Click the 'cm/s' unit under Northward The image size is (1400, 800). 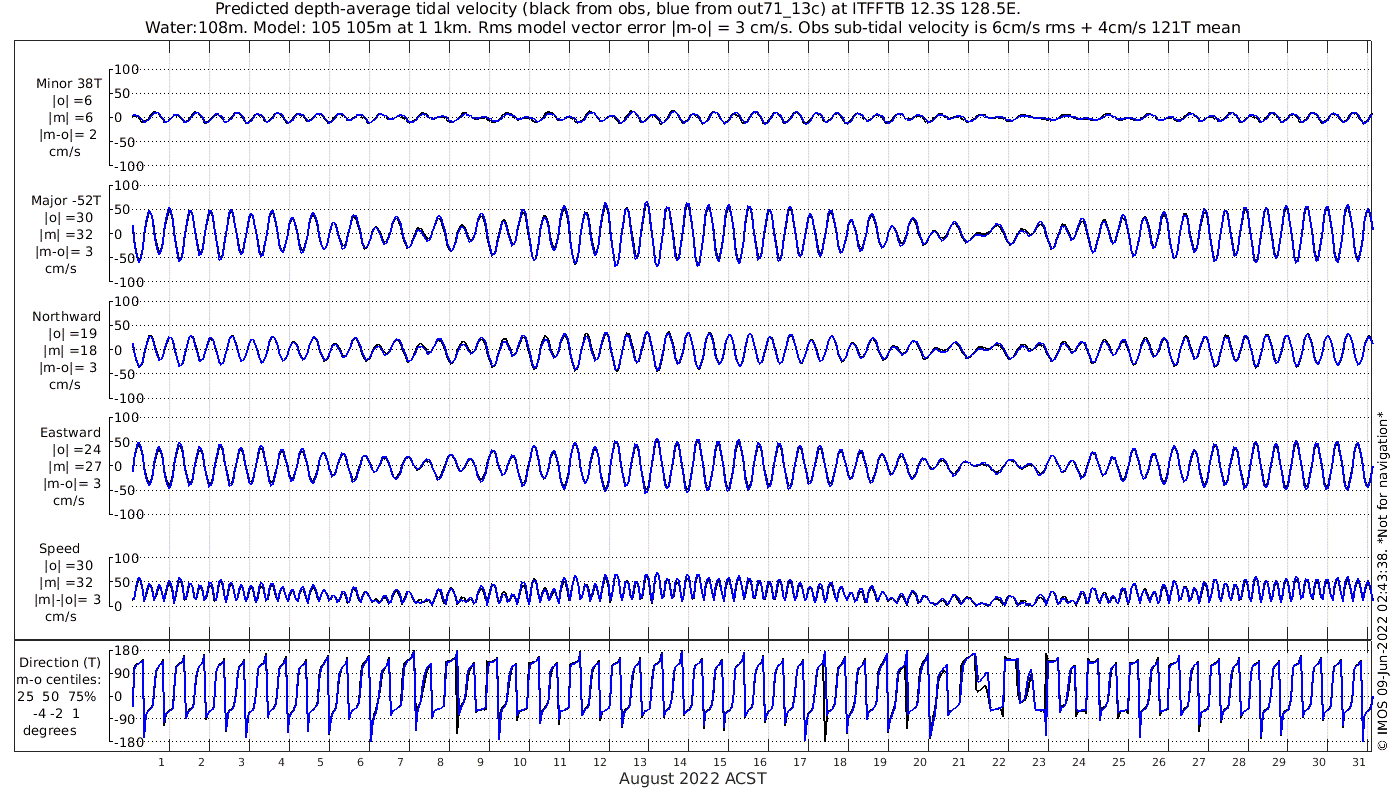pos(68,384)
